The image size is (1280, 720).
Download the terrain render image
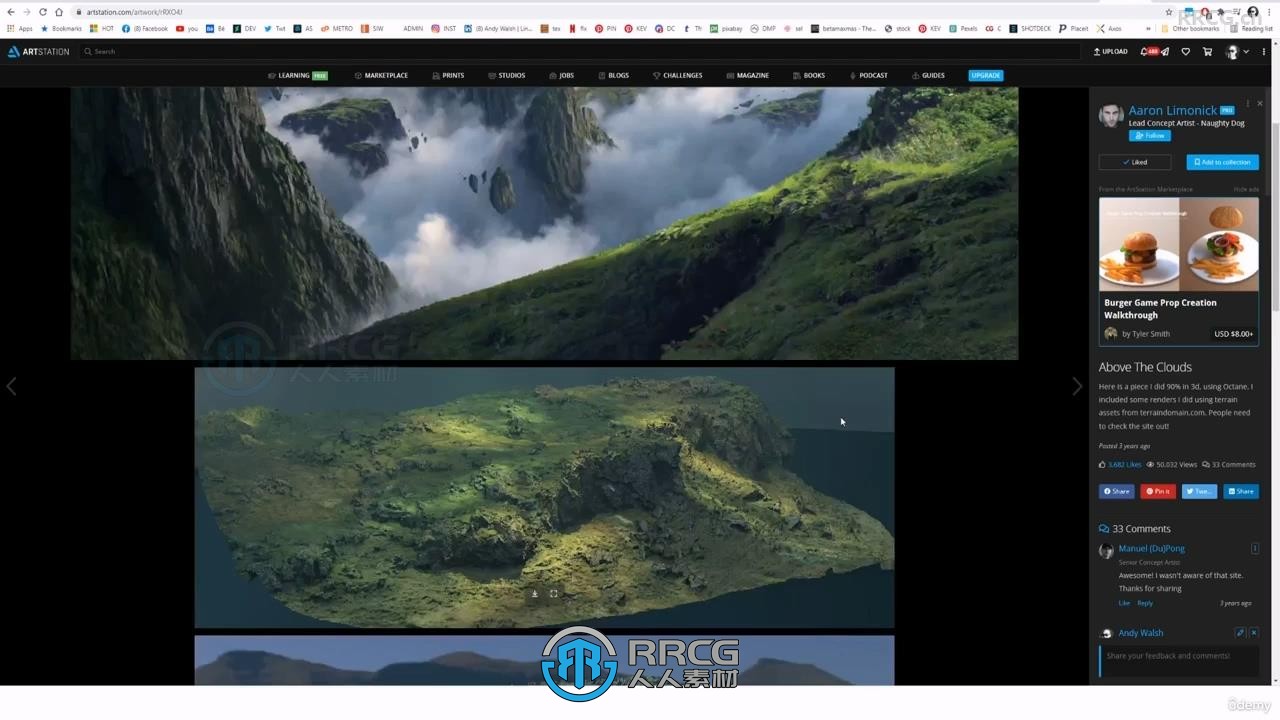click(x=535, y=593)
